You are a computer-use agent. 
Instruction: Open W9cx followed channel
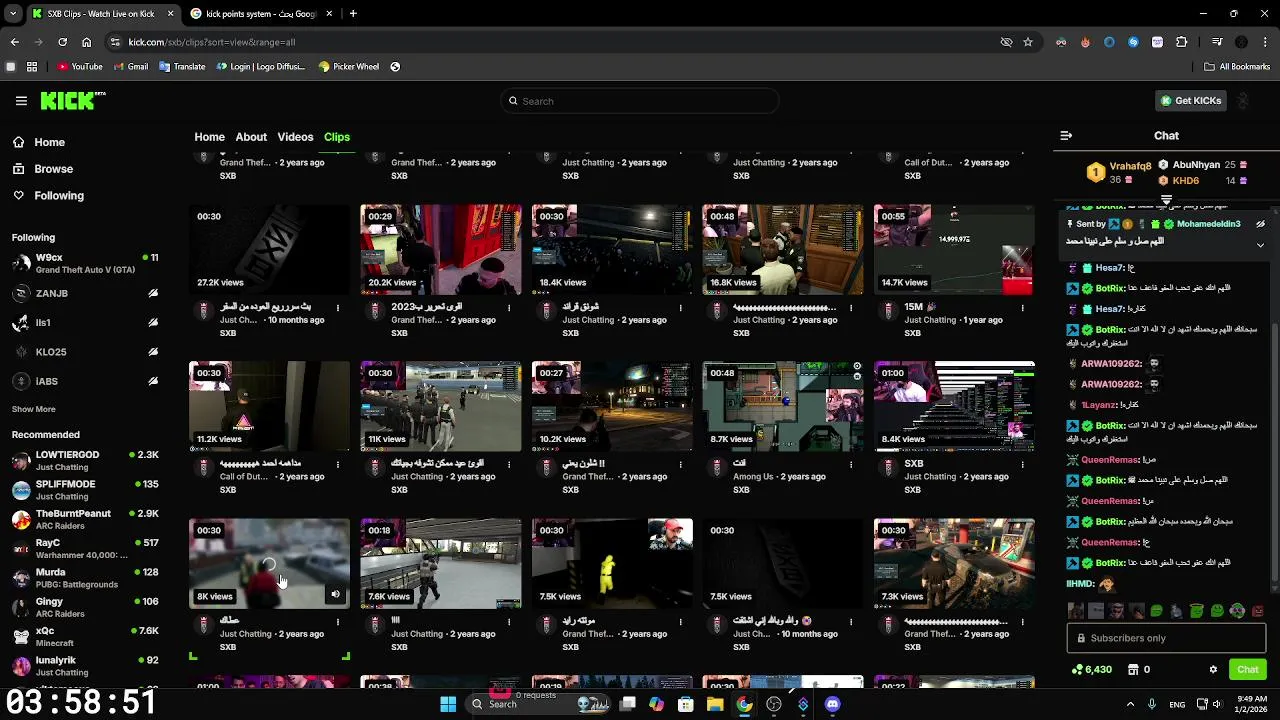click(85, 264)
